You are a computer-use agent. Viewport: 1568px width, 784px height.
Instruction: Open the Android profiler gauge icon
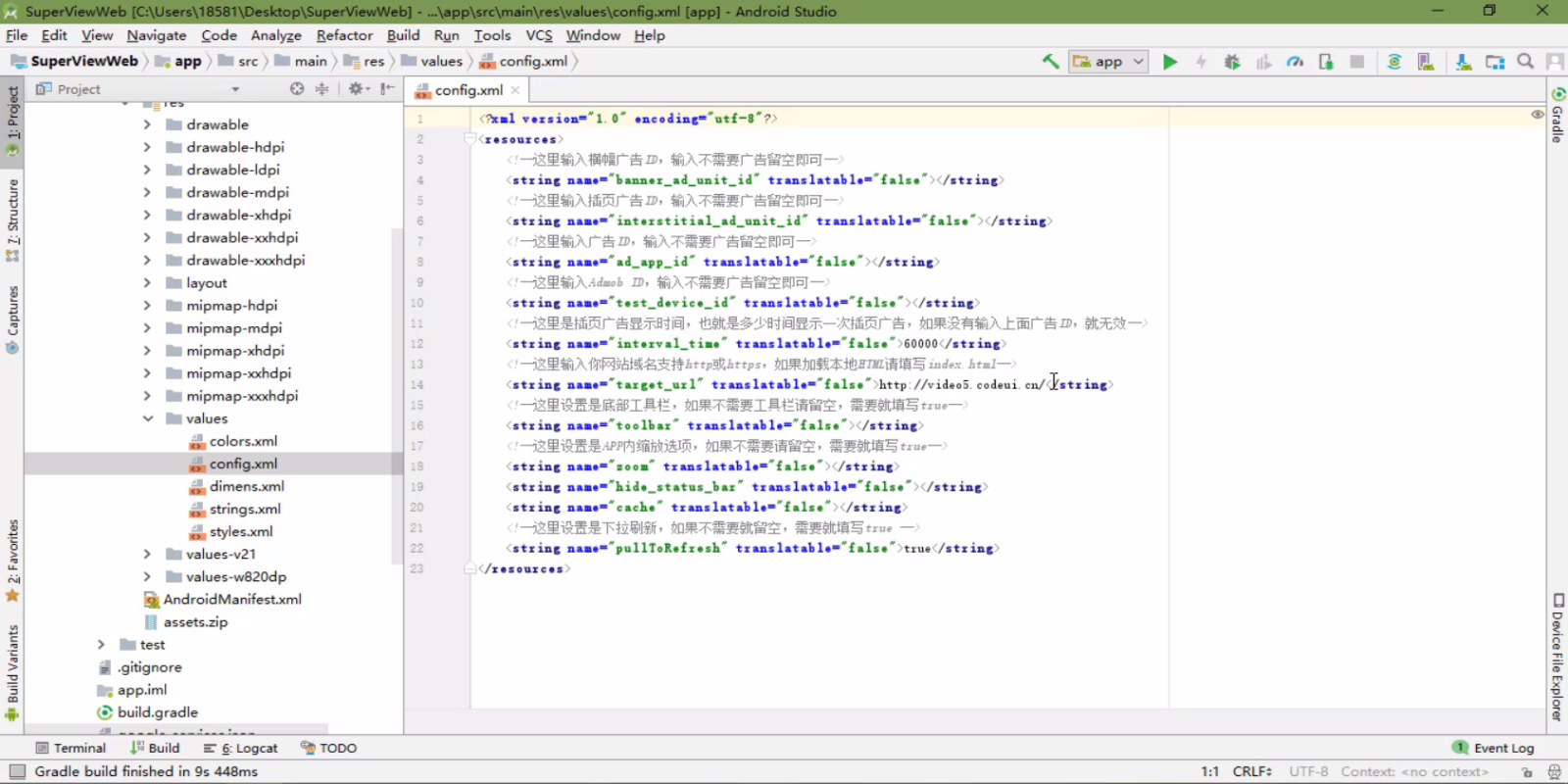(x=1295, y=62)
